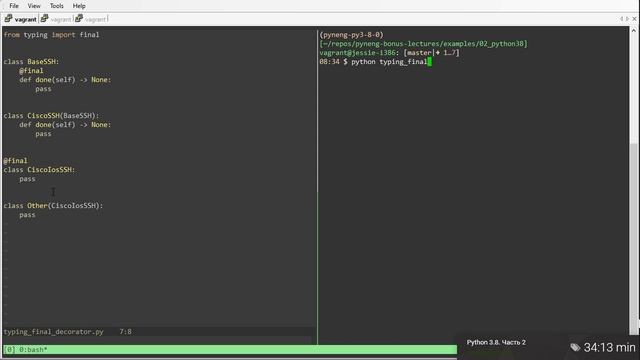Click the 7:8 cursor position indicator
640x360 pixels.
(x=125, y=331)
